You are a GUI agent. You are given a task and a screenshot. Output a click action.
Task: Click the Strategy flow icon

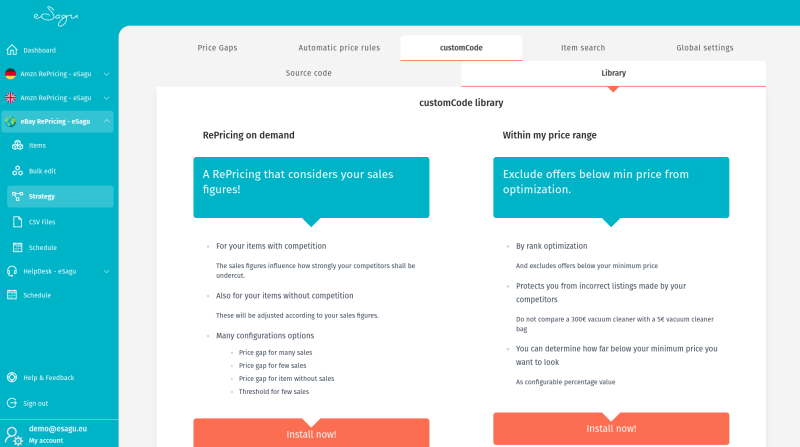(x=17, y=196)
